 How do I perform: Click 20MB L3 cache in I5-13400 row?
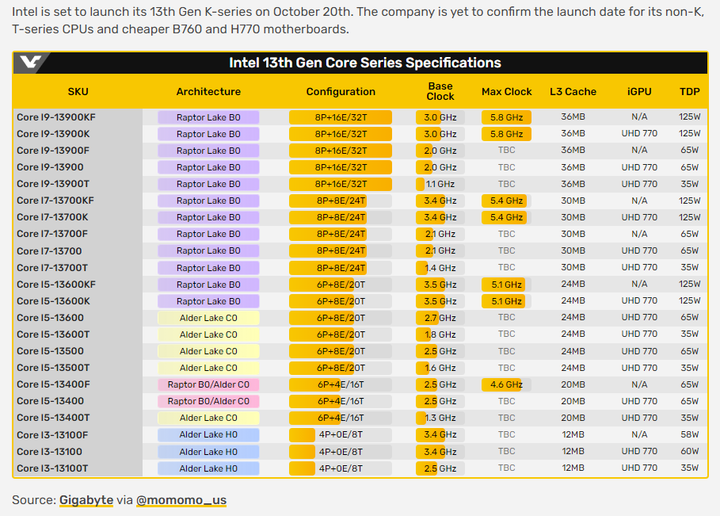click(x=573, y=401)
